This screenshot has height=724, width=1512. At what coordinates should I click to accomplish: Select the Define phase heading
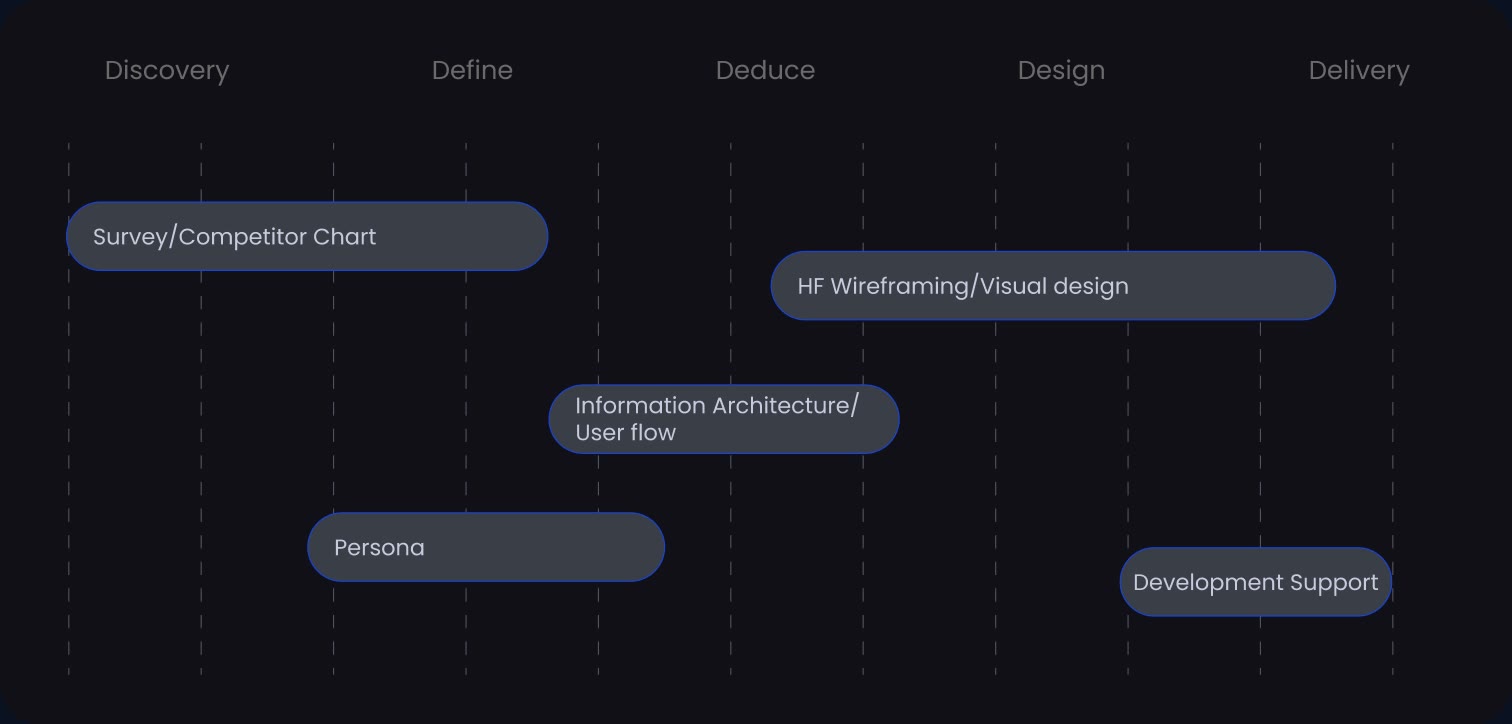click(x=472, y=71)
